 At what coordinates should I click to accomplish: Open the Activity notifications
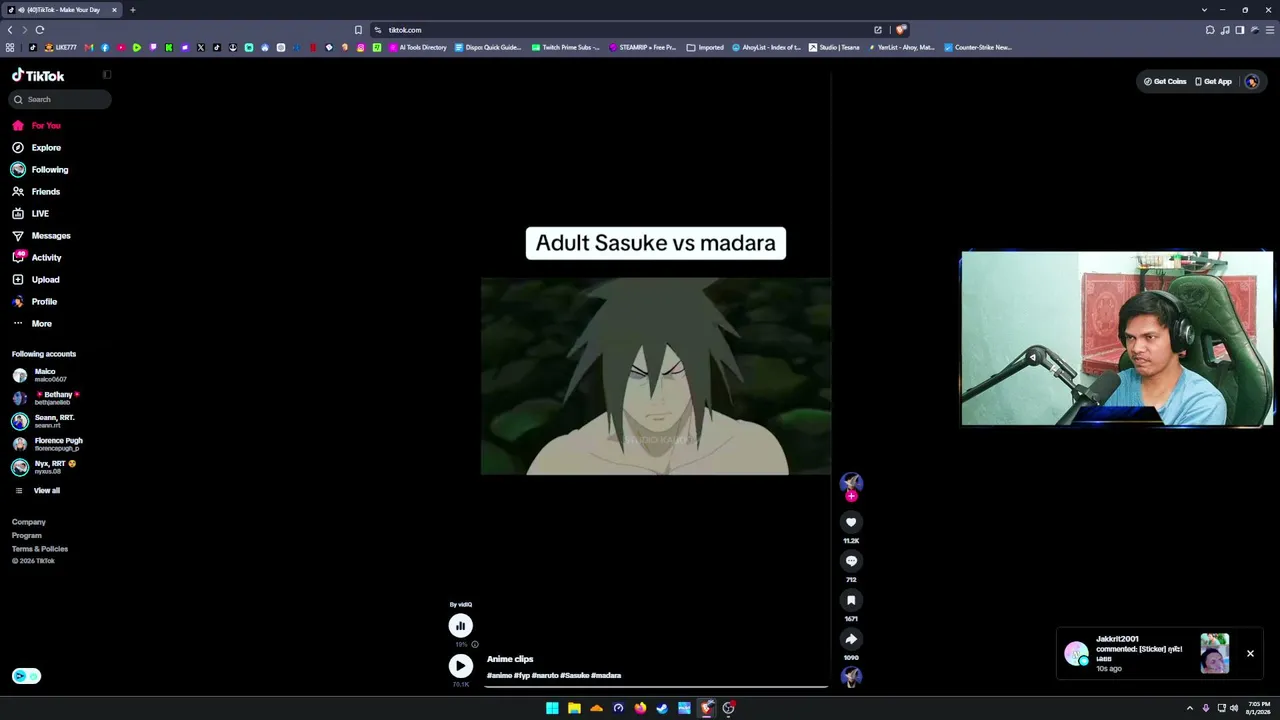pos(37,258)
